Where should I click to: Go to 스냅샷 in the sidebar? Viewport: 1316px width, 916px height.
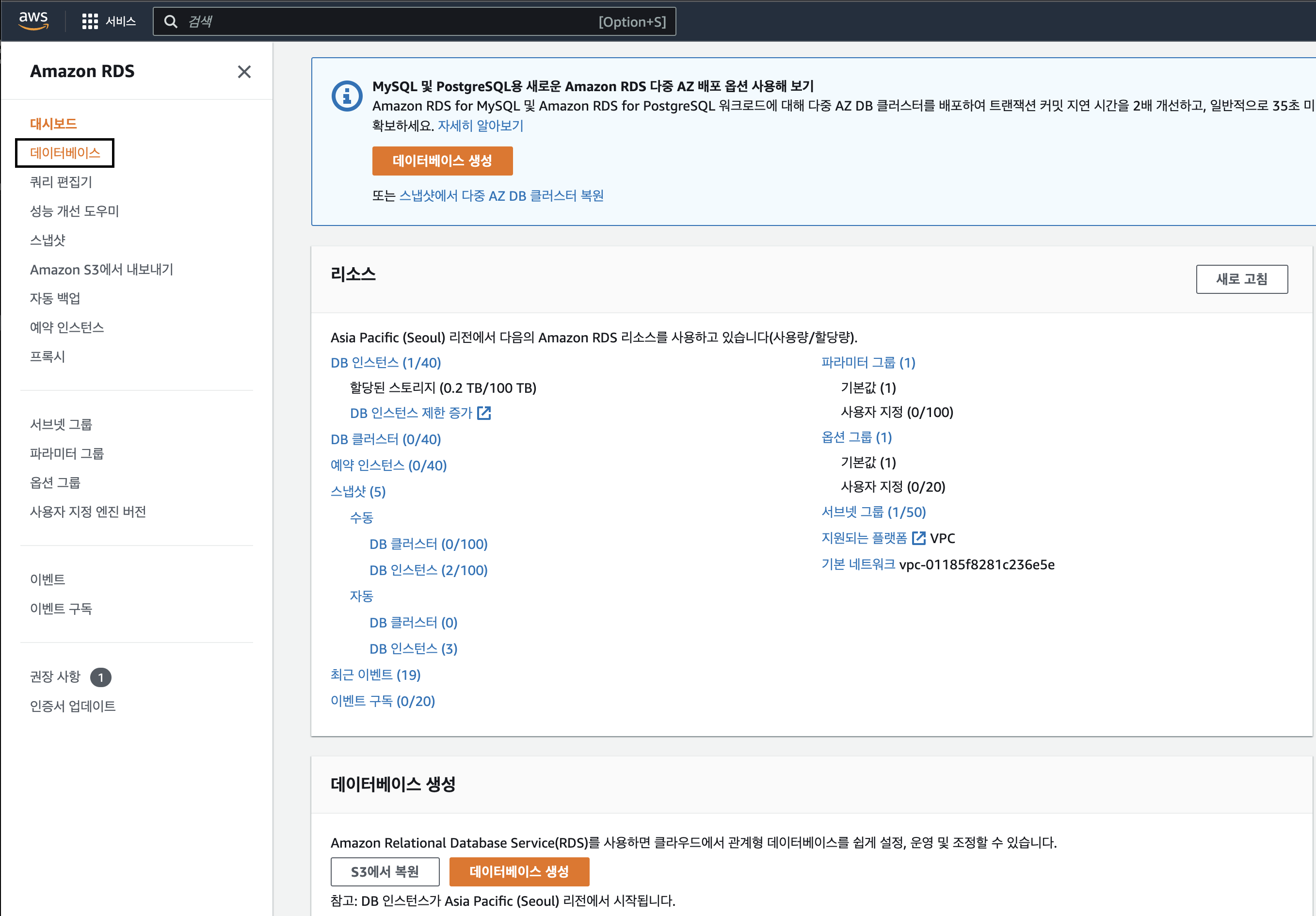point(48,240)
